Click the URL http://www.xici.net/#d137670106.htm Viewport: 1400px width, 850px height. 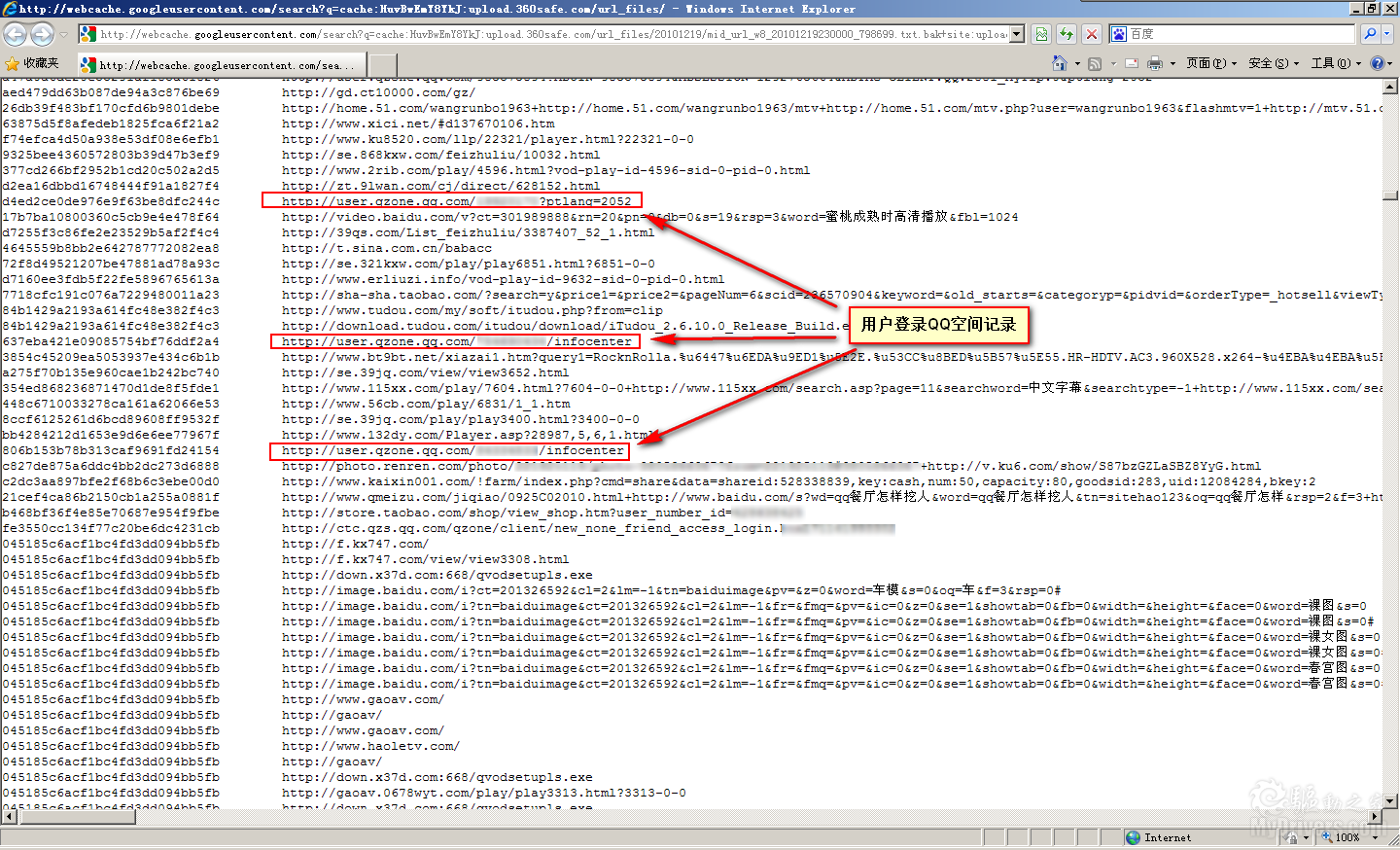click(418, 124)
